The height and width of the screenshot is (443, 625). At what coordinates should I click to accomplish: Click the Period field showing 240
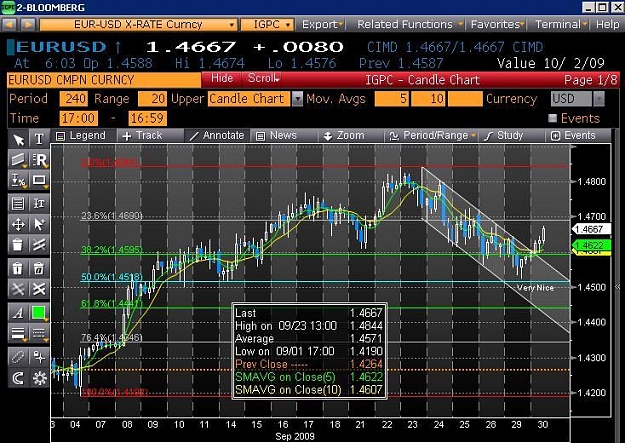tap(74, 98)
